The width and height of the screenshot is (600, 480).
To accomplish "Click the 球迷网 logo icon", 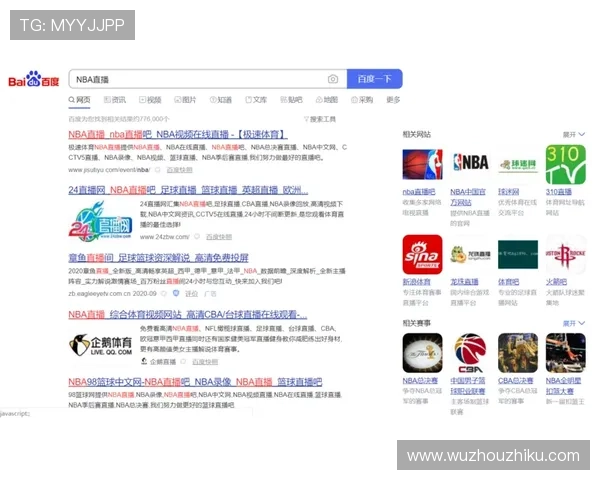I will [518, 165].
